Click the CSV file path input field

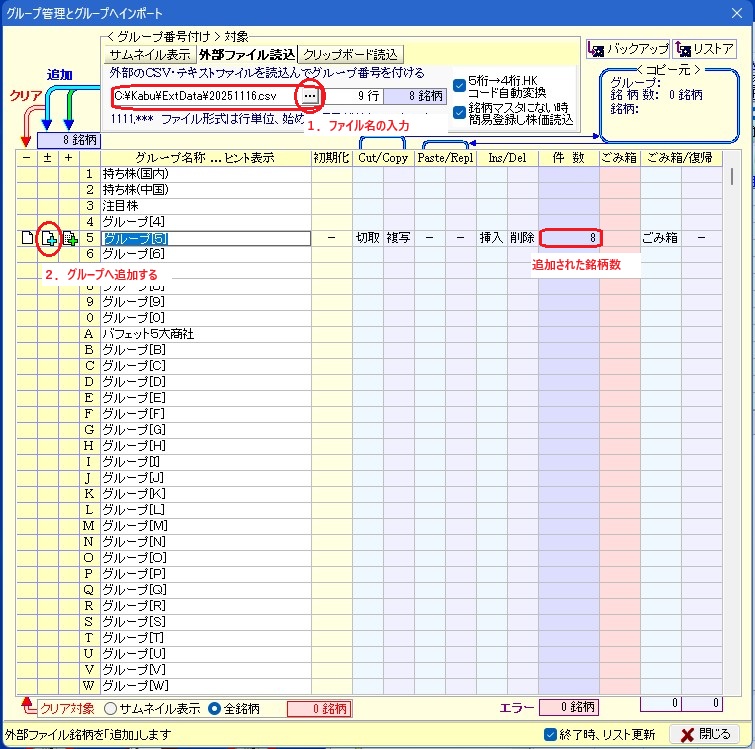204,96
